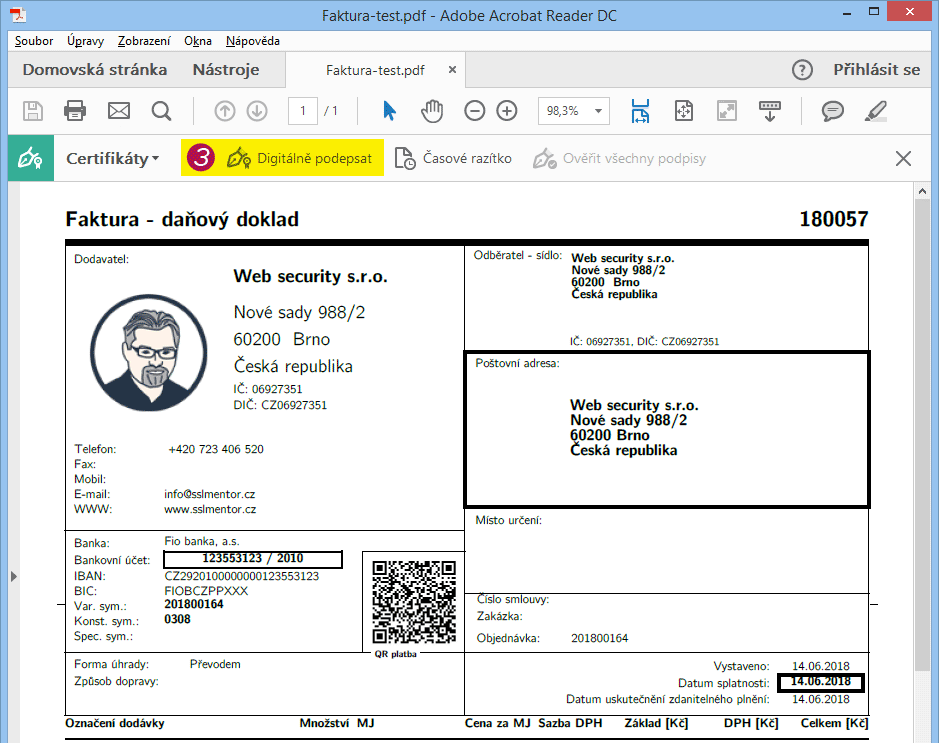Click the Var. sym. value 201800164

click(194, 604)
